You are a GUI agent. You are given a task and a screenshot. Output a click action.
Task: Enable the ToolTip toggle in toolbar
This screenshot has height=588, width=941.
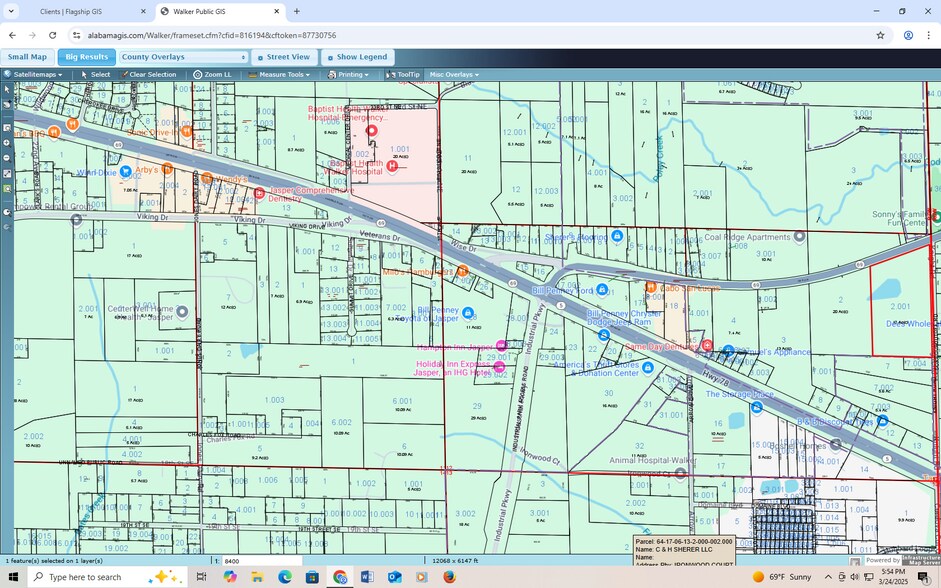(x=403, y=75)
